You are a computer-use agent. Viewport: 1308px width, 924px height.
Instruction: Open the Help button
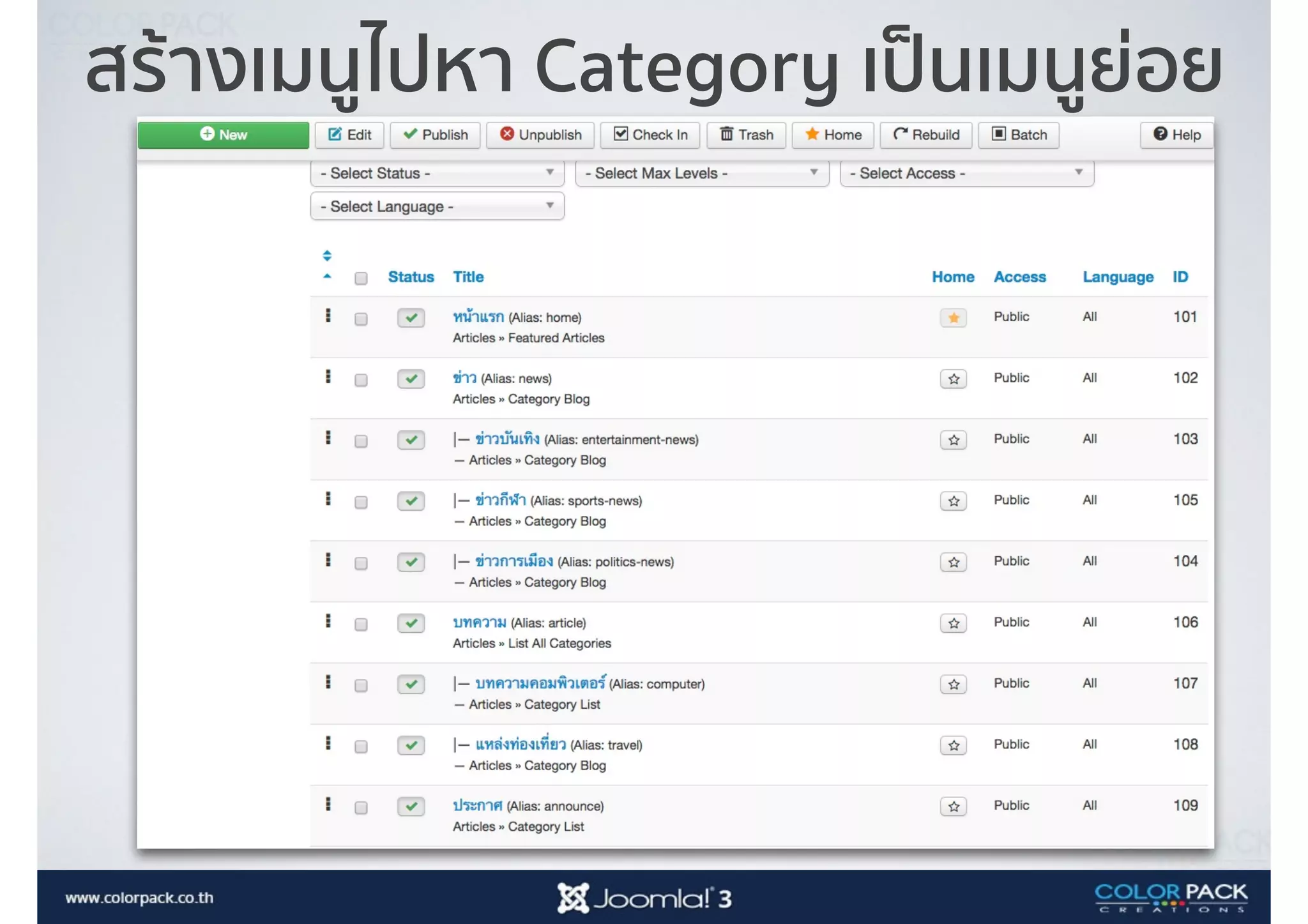[1176, 135]
